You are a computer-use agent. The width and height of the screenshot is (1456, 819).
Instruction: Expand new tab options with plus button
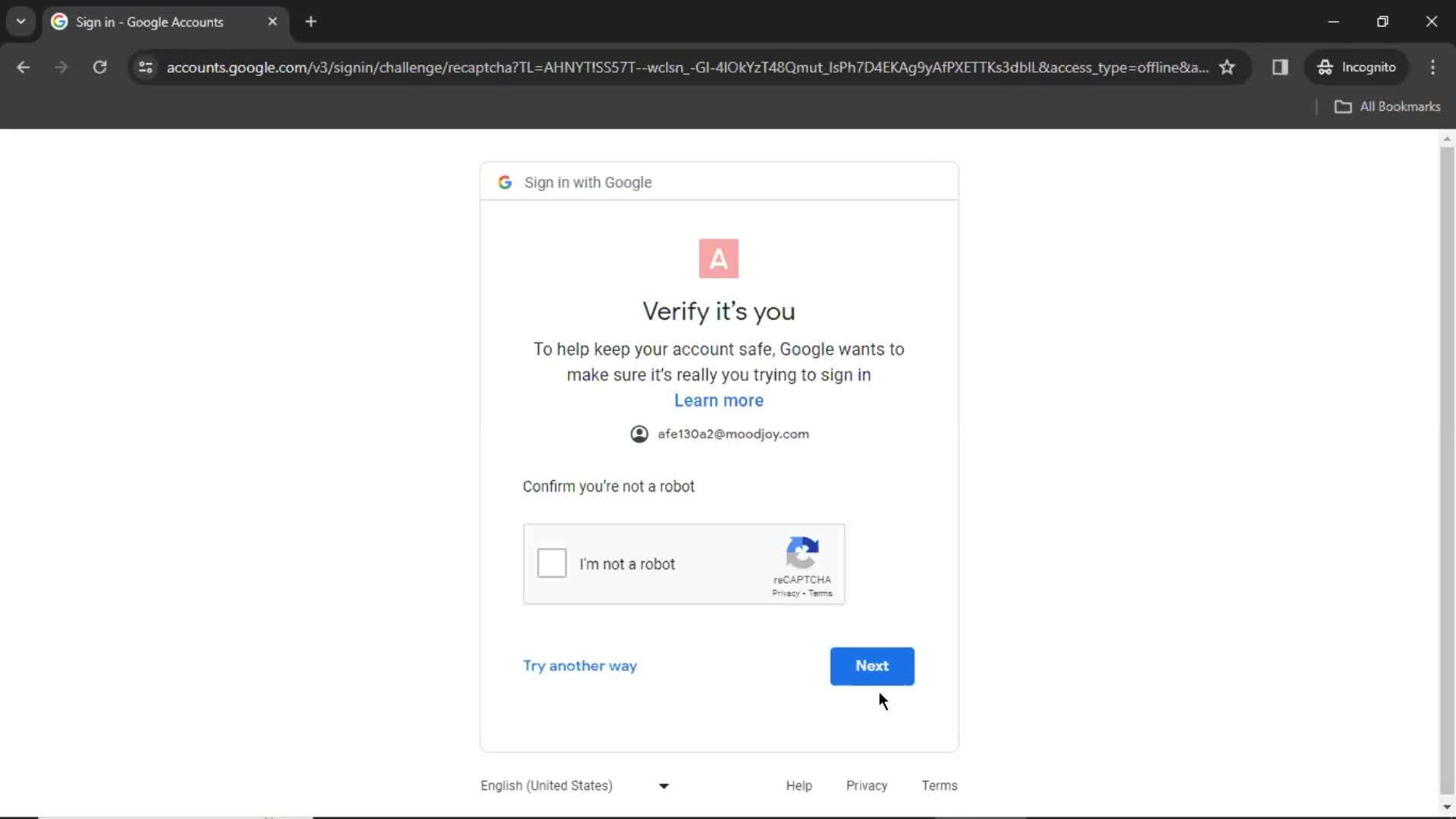click(x=312, y=22)
